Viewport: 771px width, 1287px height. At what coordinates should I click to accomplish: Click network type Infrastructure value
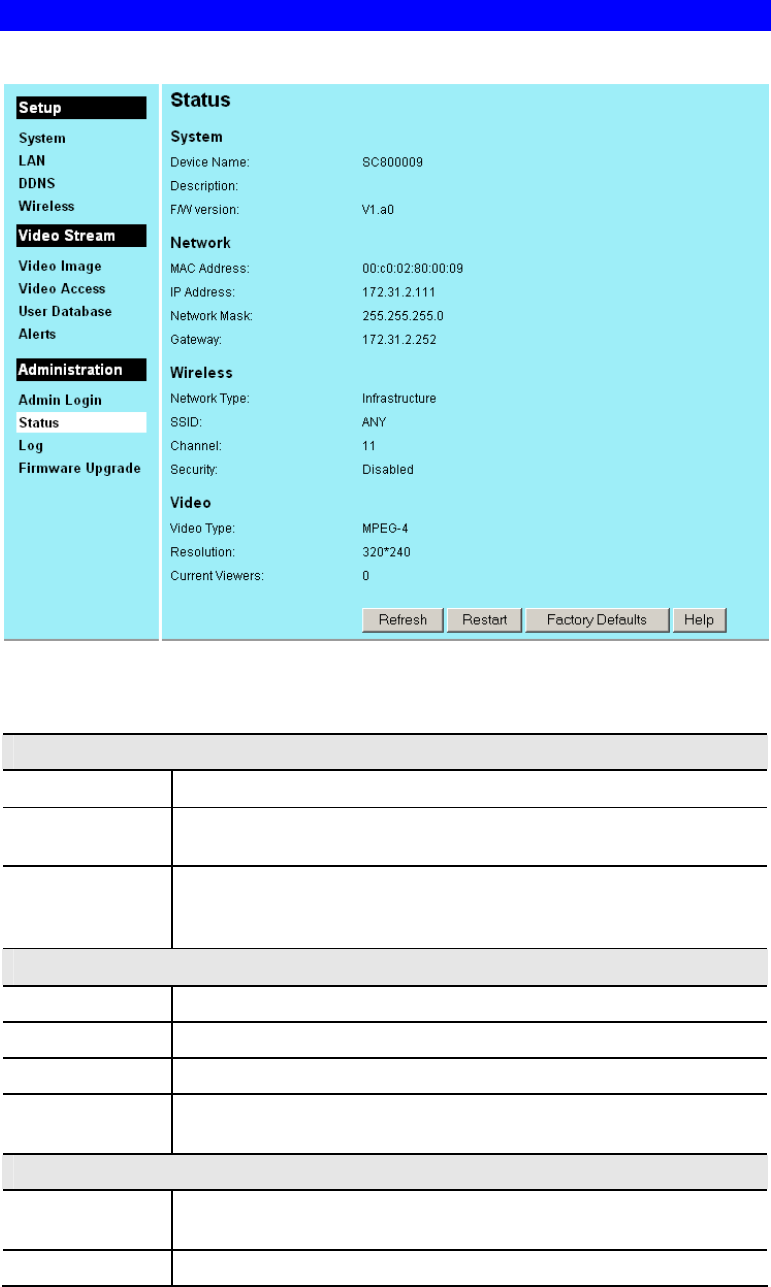[399, 398]
